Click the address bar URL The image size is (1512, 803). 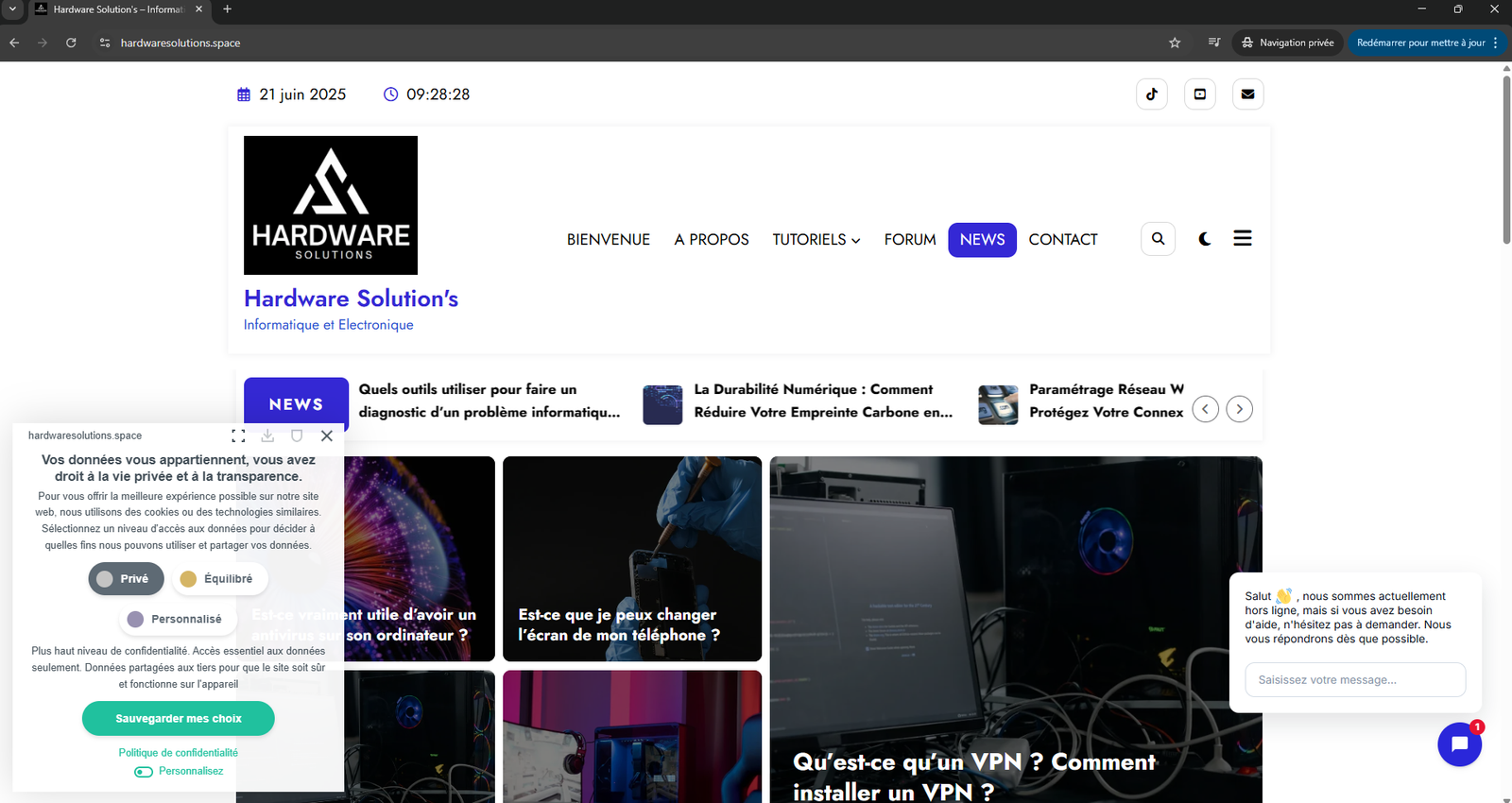pos(180,43)
